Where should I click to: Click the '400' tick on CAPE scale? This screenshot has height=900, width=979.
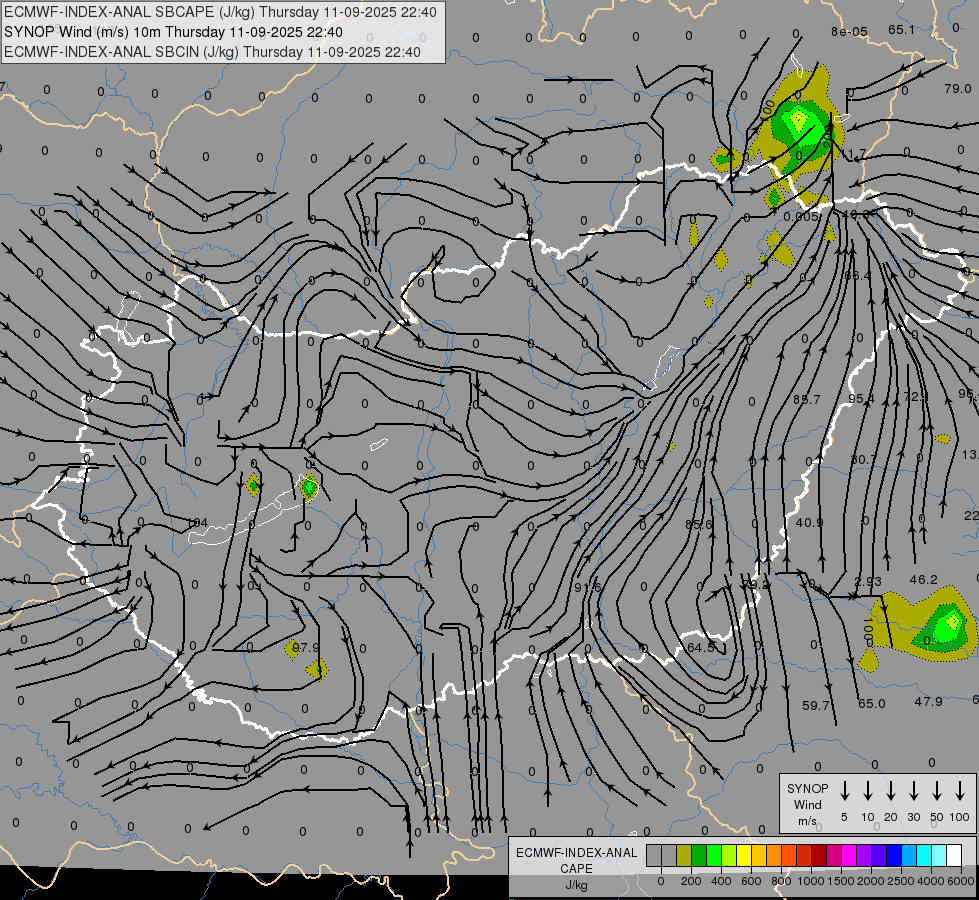[721, 881]
